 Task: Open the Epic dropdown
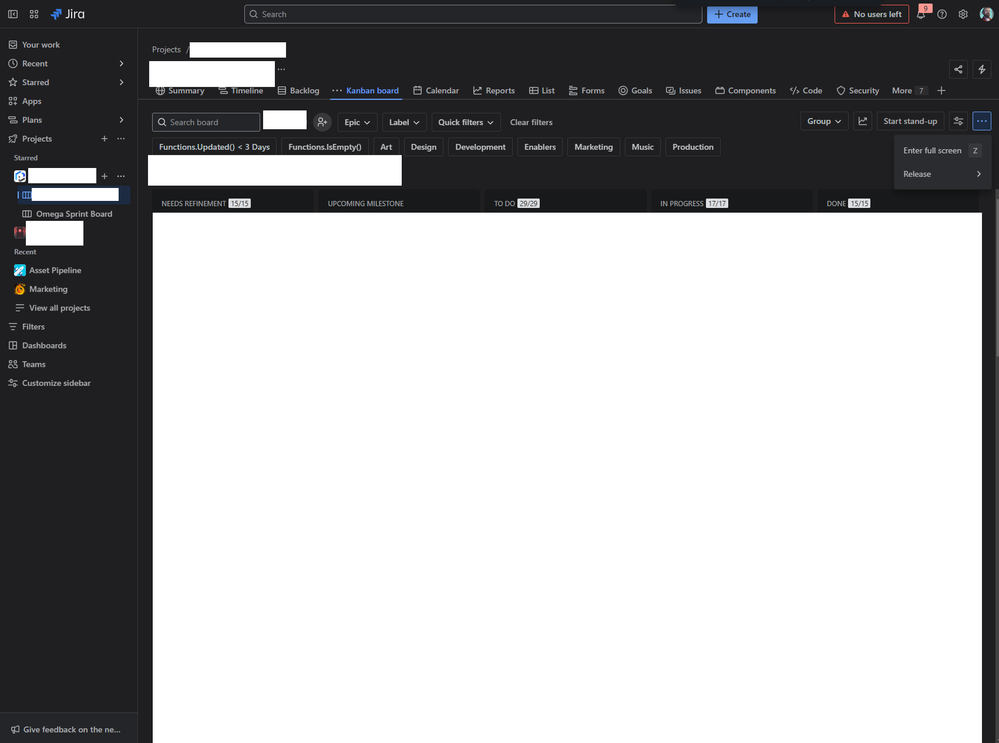click(x=357, y=121)
